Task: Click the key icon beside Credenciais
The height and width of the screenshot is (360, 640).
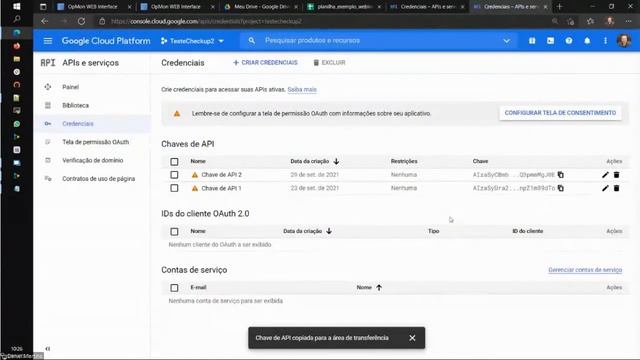Action: (48, 124)
